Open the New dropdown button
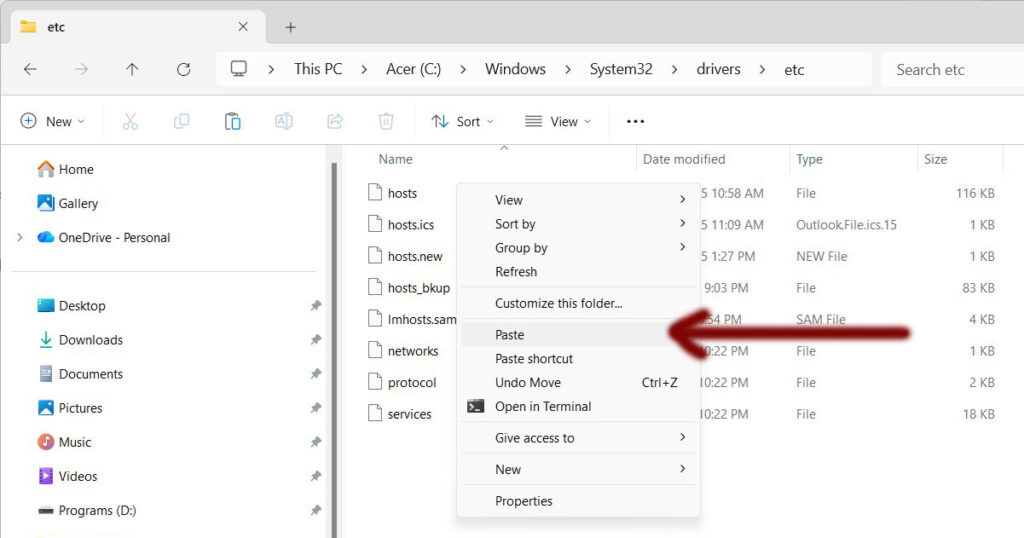The width and height of the screenshot is (1024, 538). [x=53, y=121]
